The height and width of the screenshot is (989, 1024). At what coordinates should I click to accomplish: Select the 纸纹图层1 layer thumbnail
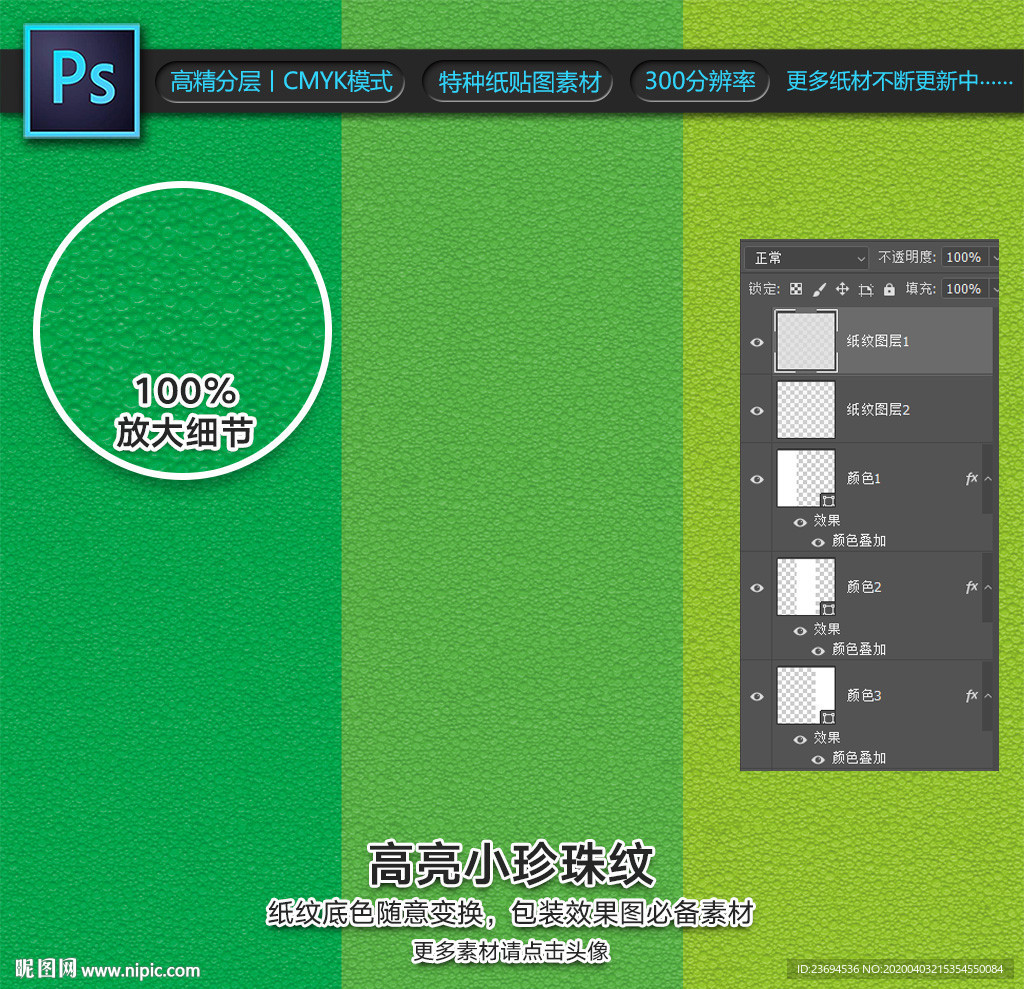806,341
